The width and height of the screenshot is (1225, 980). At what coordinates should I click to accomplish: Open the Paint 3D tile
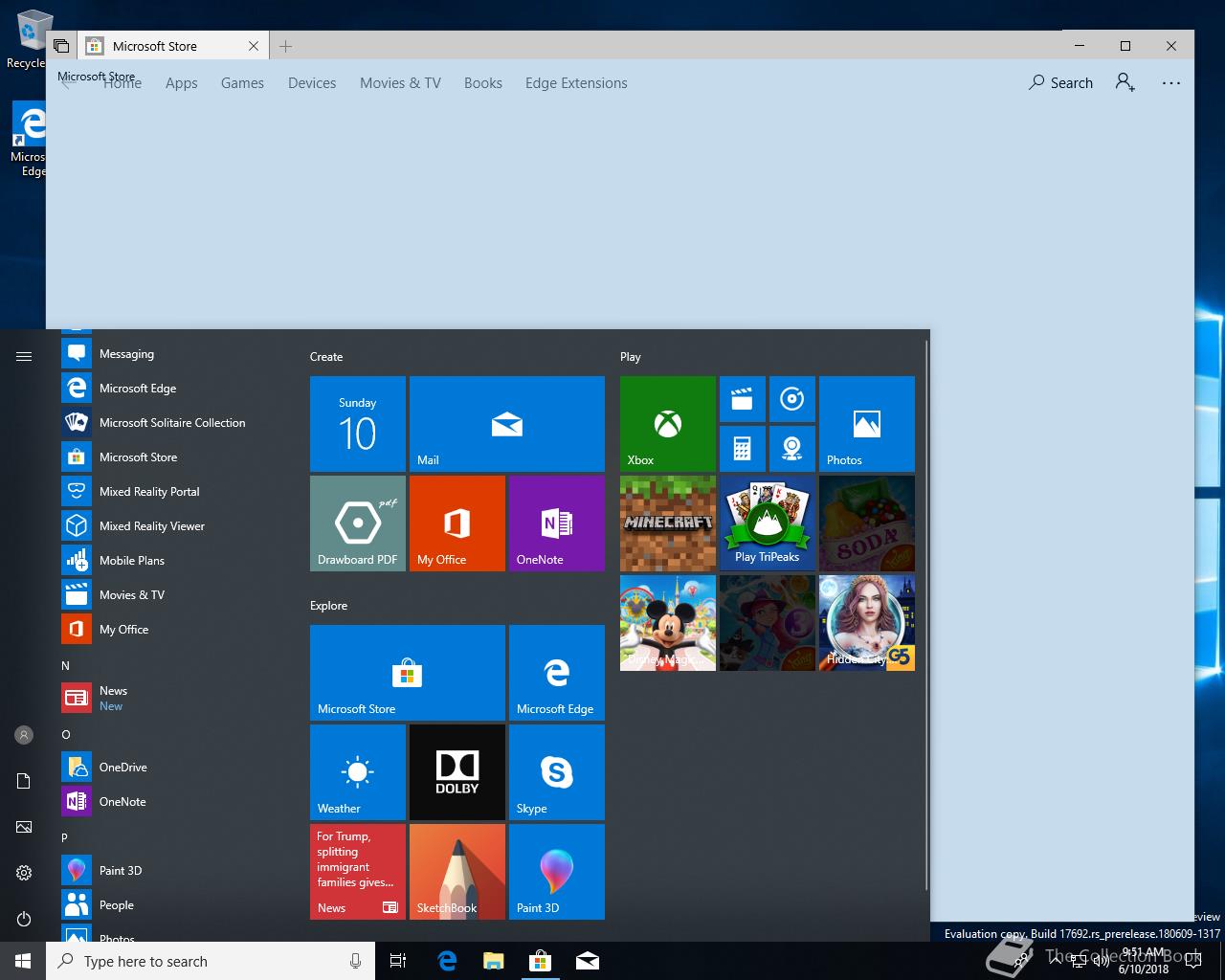pos(557,871)
